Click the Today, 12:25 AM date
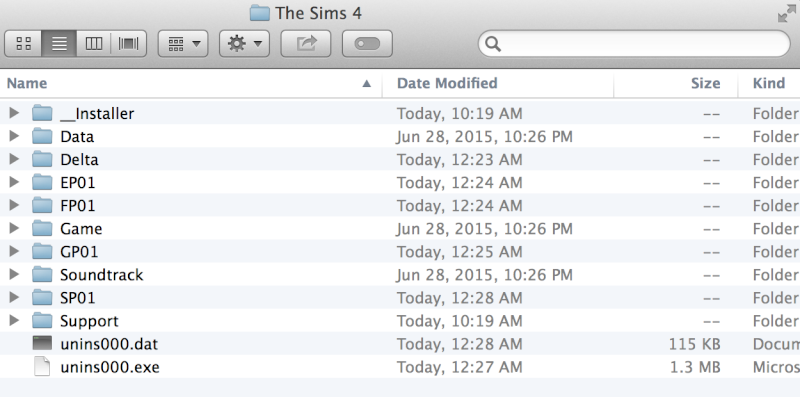The image size is (800, 397). (460, 252)
